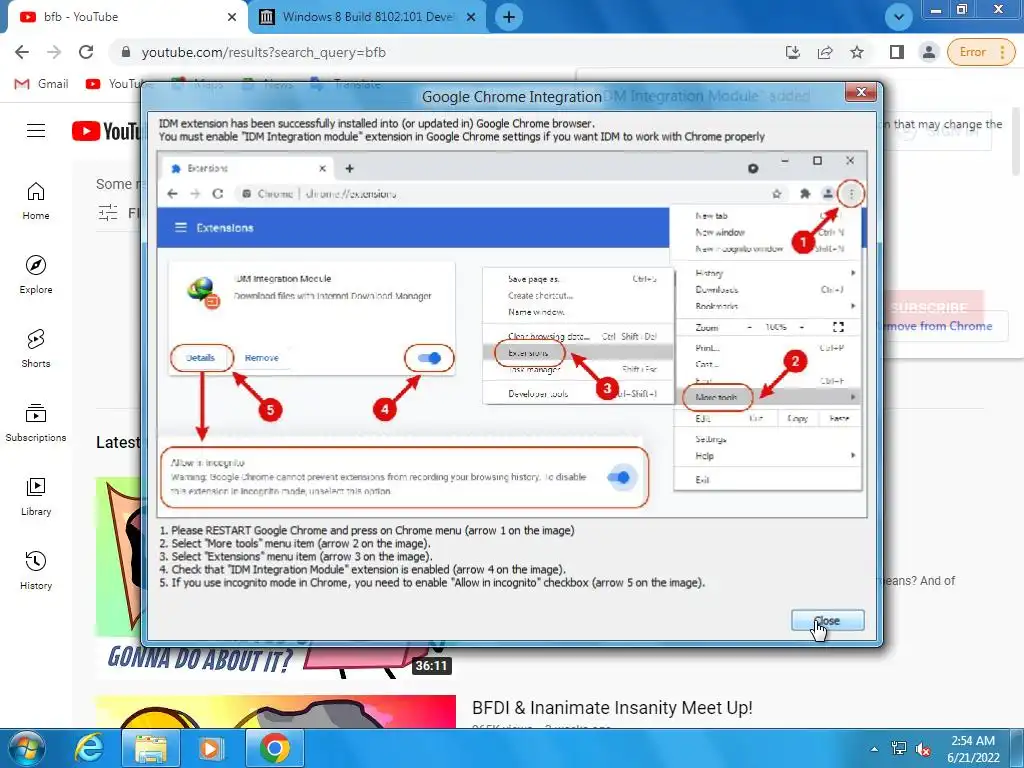Click the red X on the Integration dialog
This screenshot has width=1024, height=768.
tap(861, 92)
